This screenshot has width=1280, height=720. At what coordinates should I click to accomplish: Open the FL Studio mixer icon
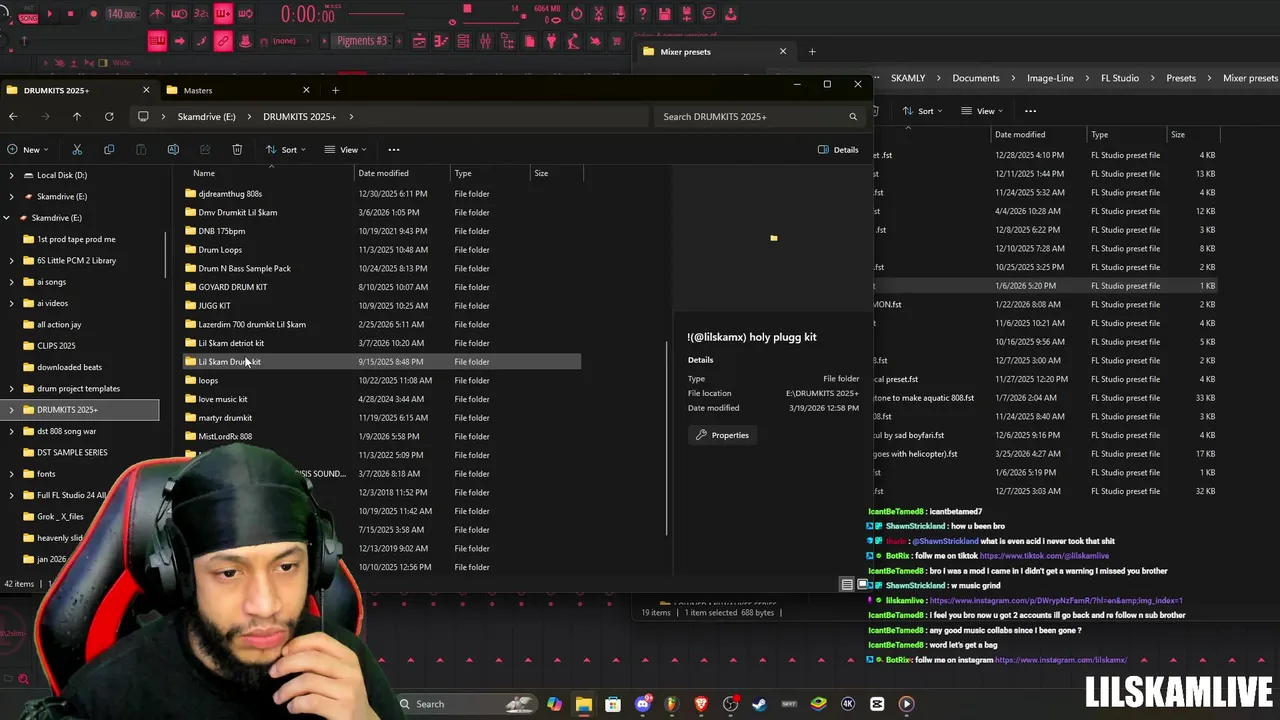coord(485,41)
